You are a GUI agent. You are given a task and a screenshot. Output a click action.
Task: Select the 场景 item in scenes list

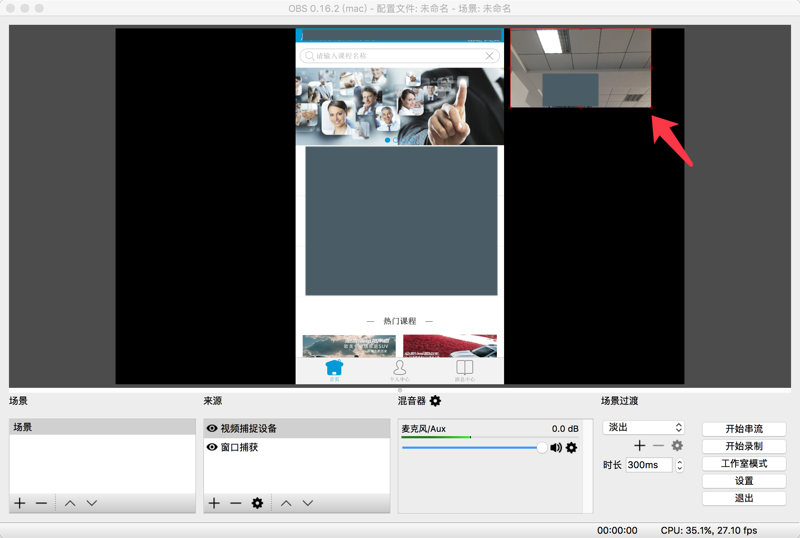[x=103, y=427]
